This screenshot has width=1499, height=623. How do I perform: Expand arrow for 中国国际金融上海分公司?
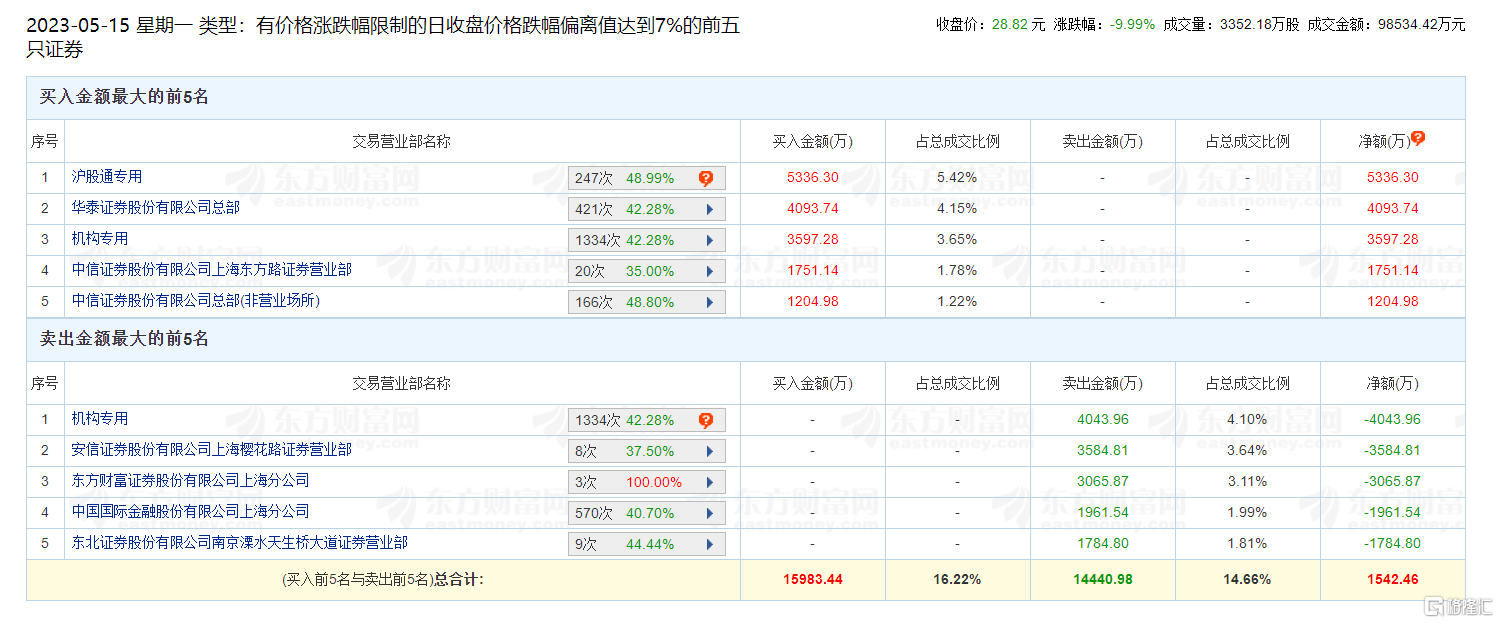pos(710,513)
